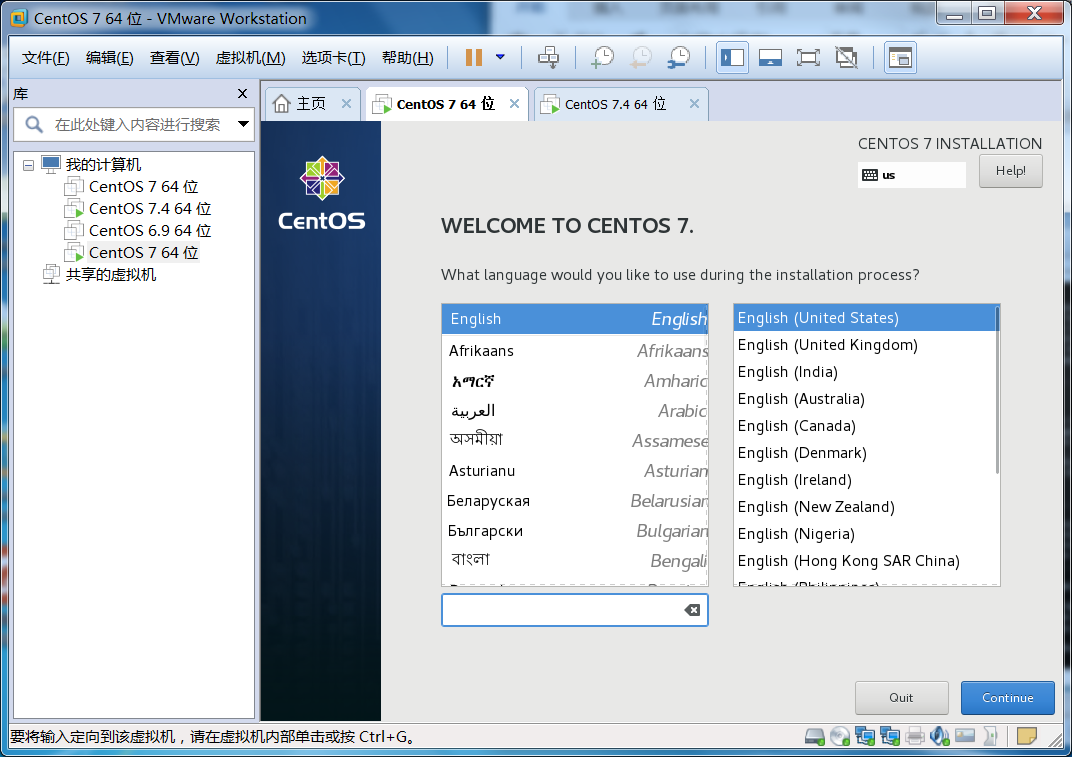
Task: Choose English (Canada) locale
Action: coord(864,426)
